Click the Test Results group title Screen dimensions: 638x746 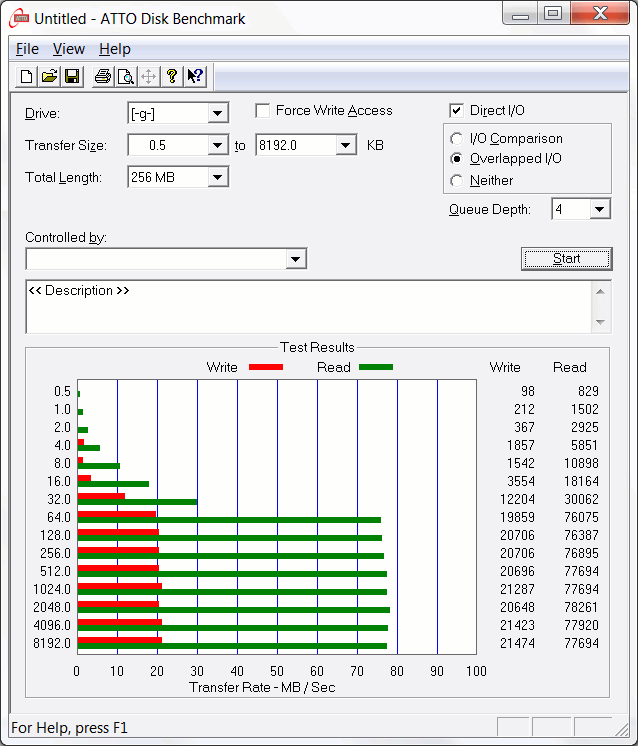click(317, 347)
